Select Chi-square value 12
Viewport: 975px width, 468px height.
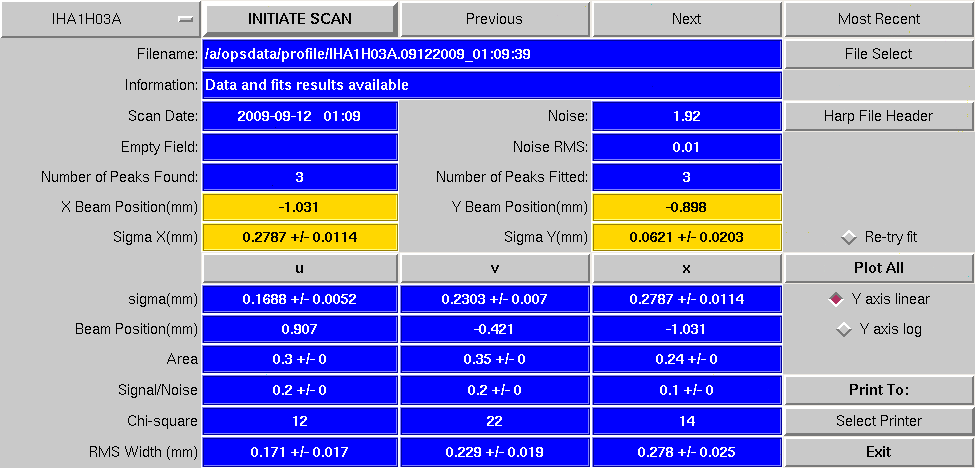(300, 421)
